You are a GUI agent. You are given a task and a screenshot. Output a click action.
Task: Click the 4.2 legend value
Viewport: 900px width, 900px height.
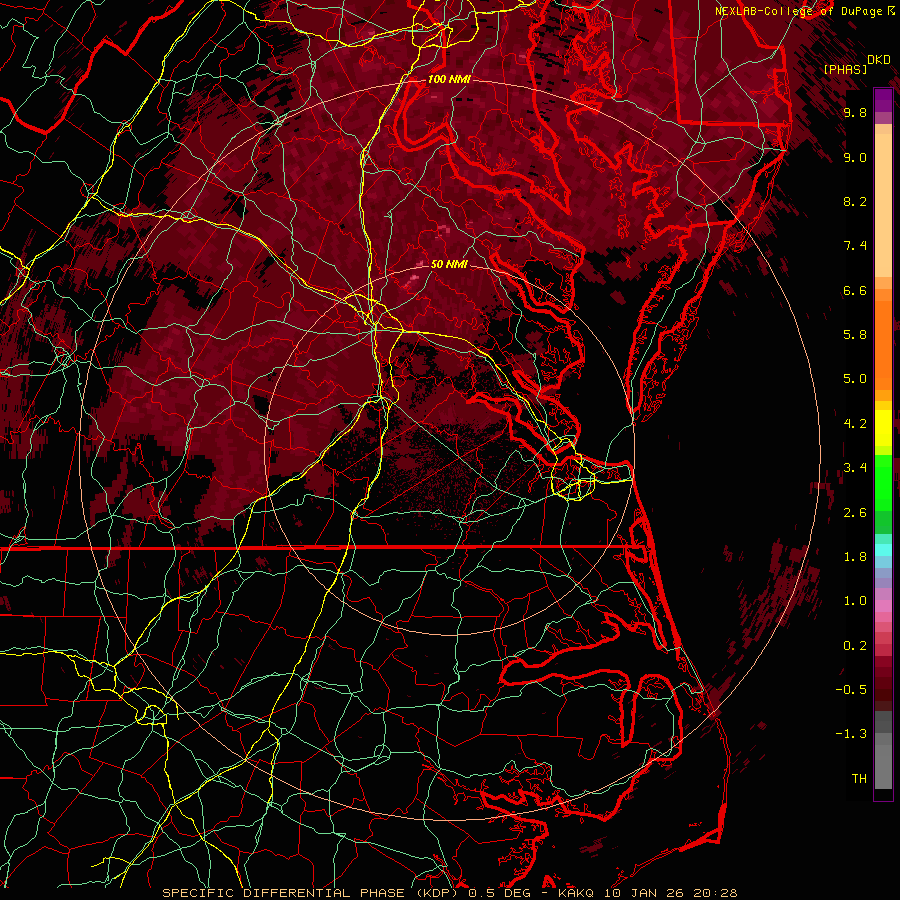pos(855,424)
